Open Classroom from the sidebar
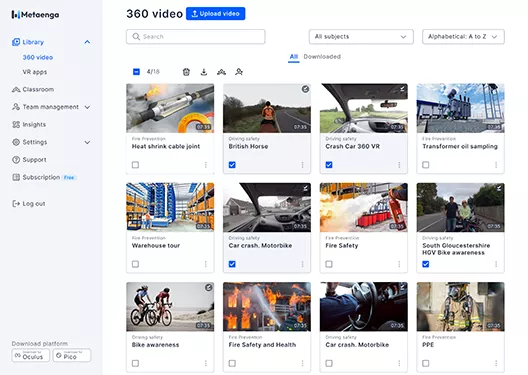This screenshot has width=528, height=375. (x=33, y=89)
